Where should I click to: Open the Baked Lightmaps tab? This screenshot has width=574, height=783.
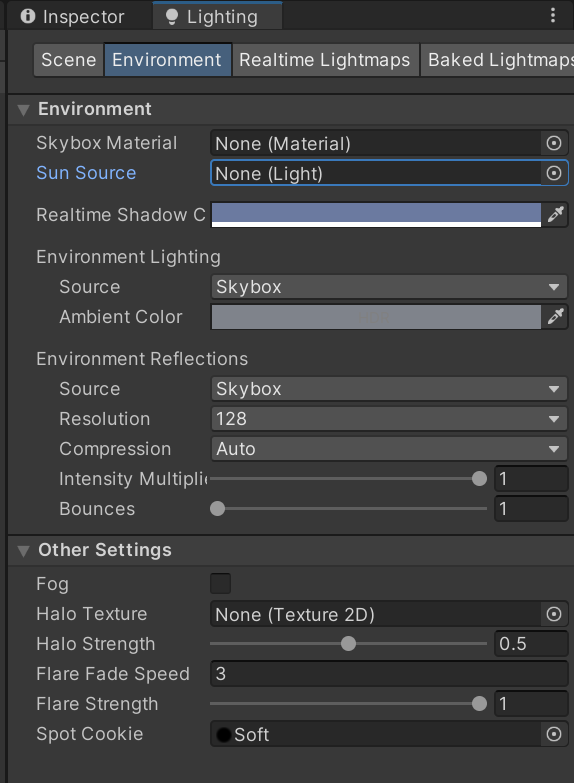coord(497,60)
